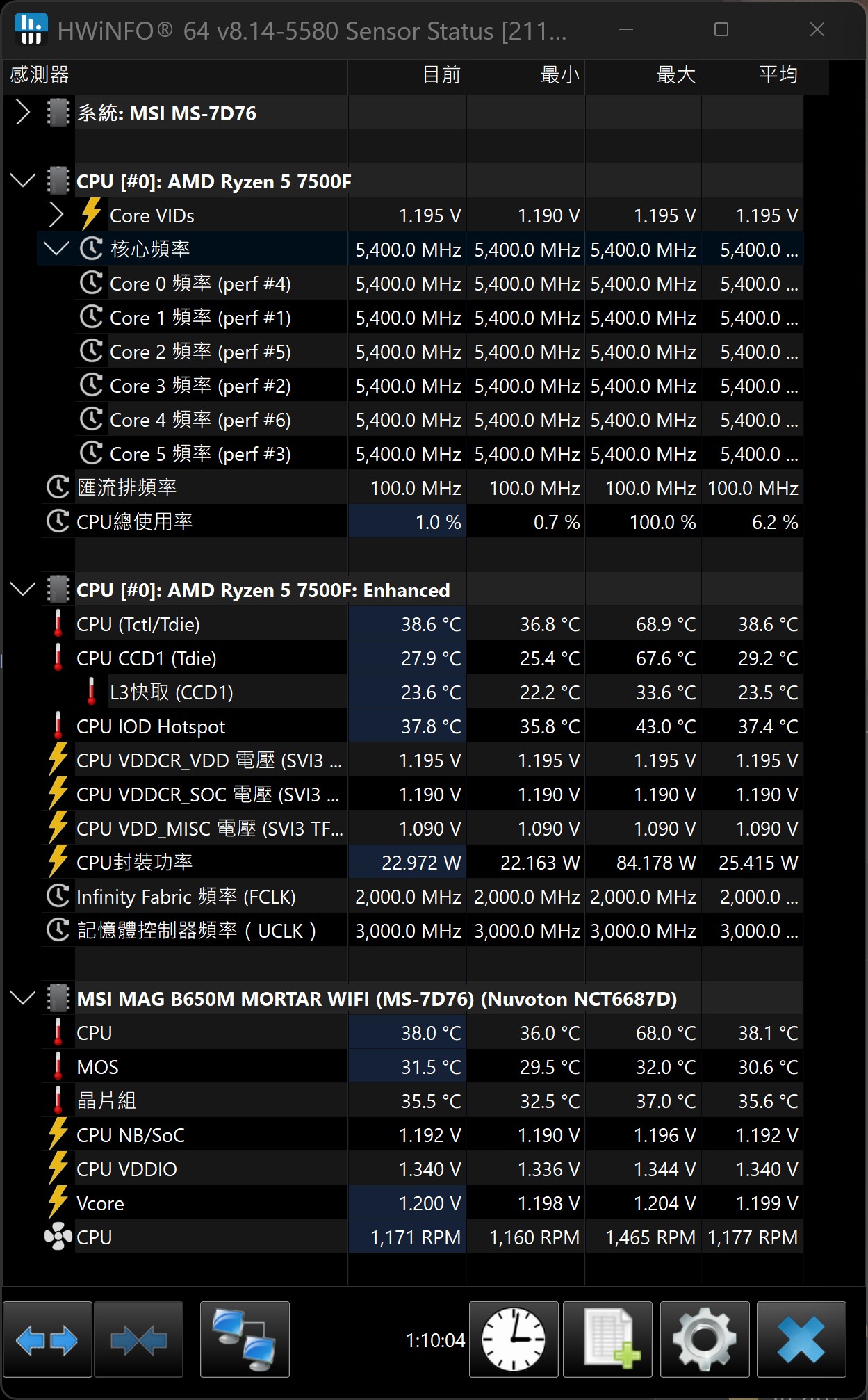
Task: Click the inward-pointing collapse arrows button
Action: pos(138,1340)
